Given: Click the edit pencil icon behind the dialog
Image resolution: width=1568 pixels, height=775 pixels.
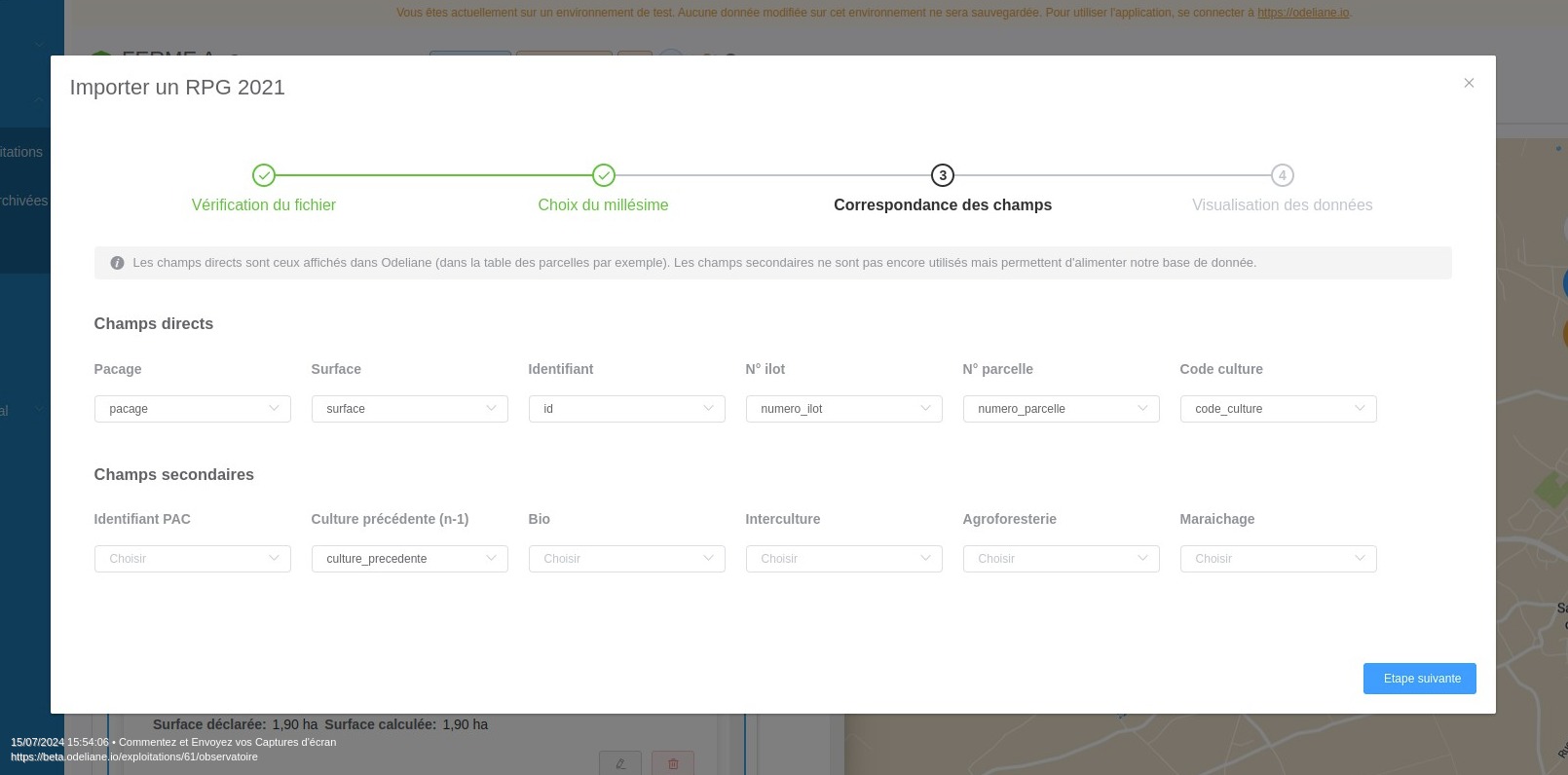Looking at the screenshot, I should click(620, 763).
